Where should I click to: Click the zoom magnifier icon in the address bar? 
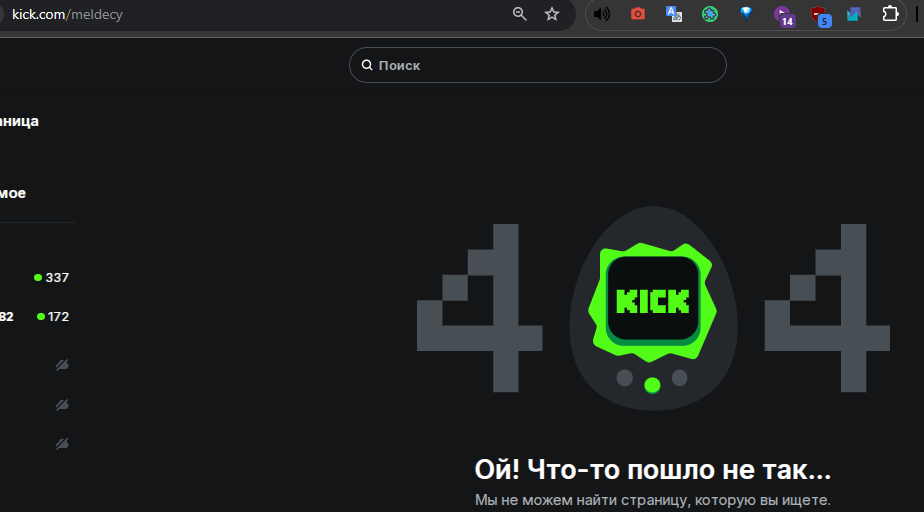519,14
